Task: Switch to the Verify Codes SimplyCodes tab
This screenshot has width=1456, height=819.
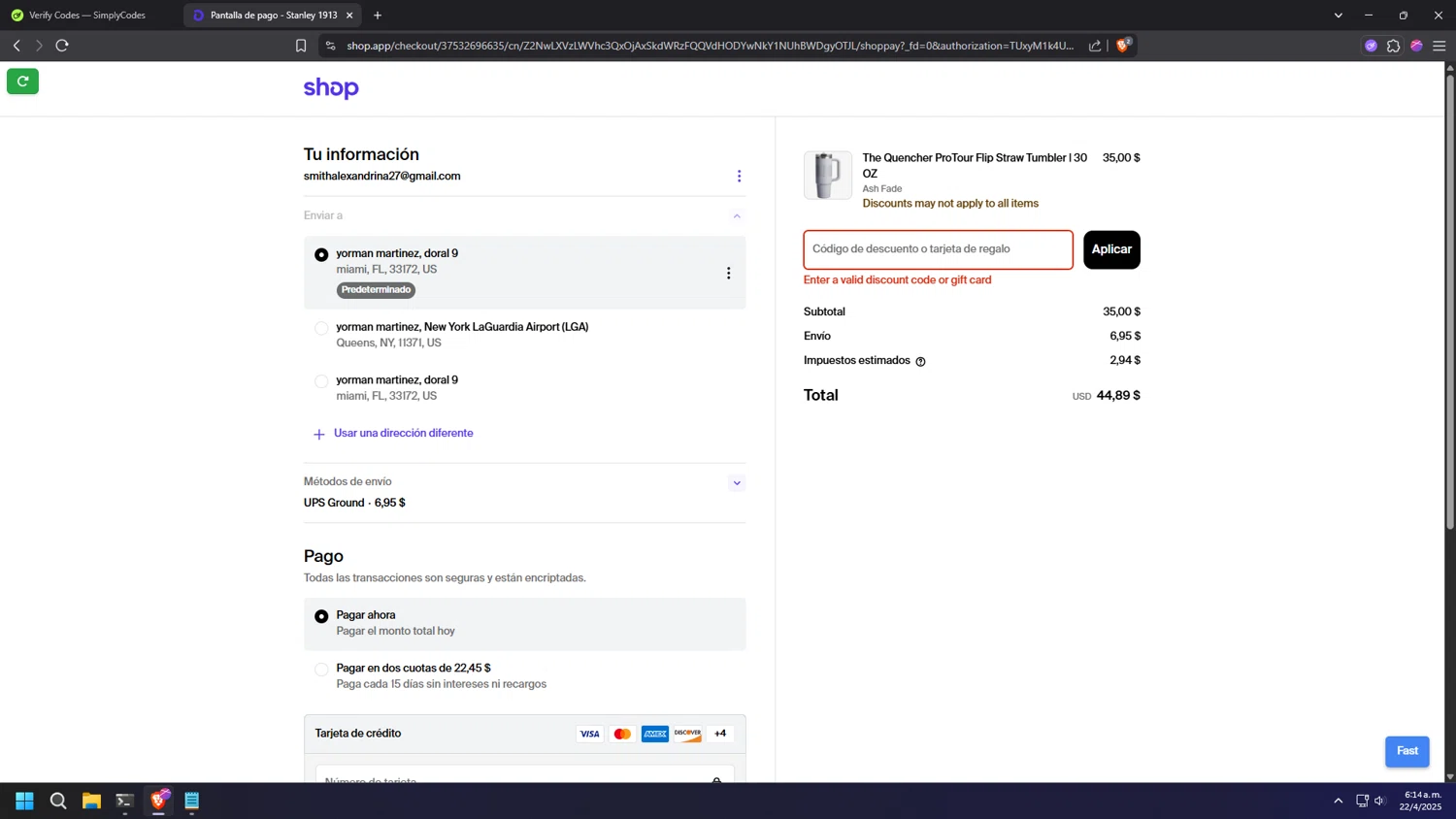Action: 88,16
